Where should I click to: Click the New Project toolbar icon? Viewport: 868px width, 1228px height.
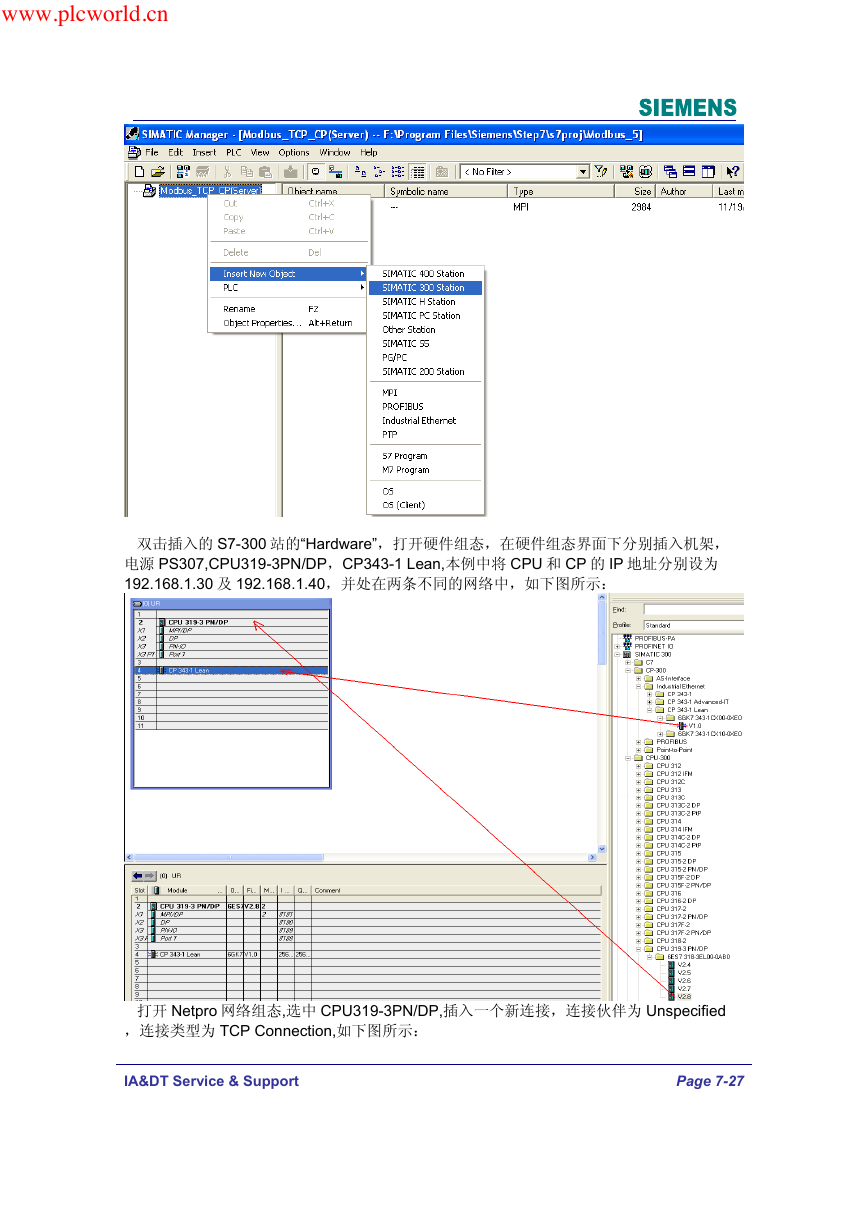click(x=140, y=172)
